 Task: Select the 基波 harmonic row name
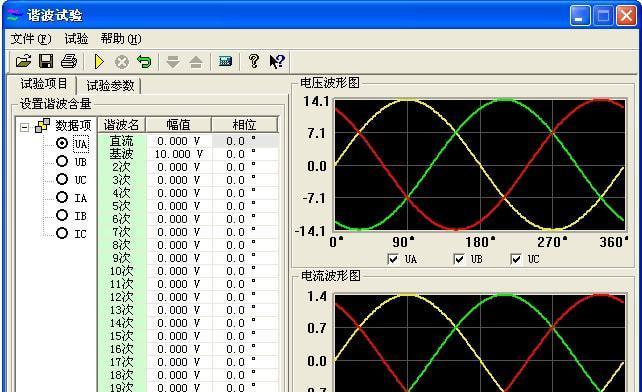pyautogui.click(x=122, y=154)
